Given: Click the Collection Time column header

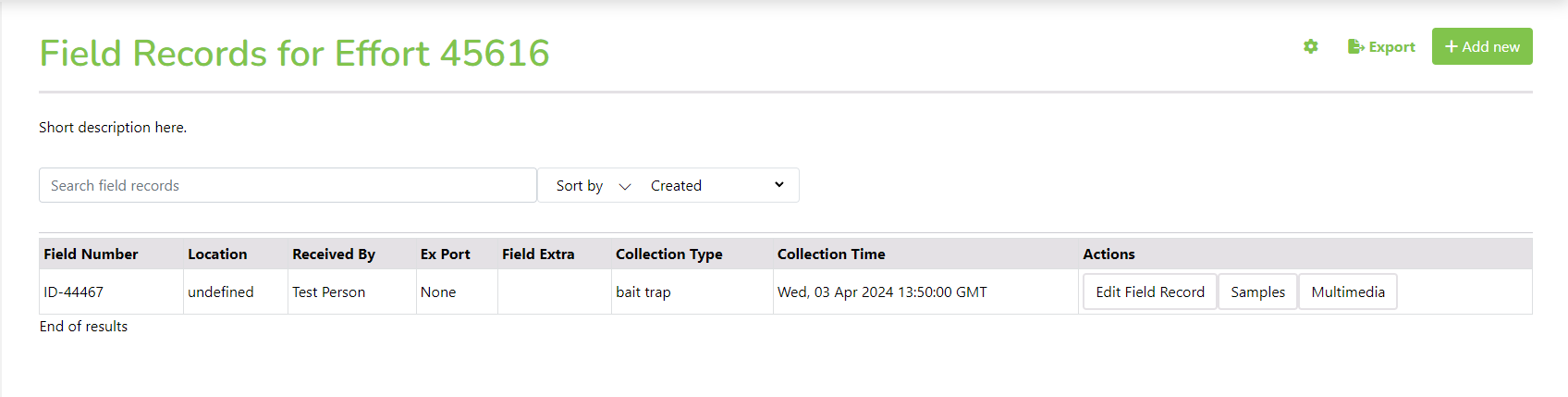Looking at the screenshot, I should (x=831, y=254).
